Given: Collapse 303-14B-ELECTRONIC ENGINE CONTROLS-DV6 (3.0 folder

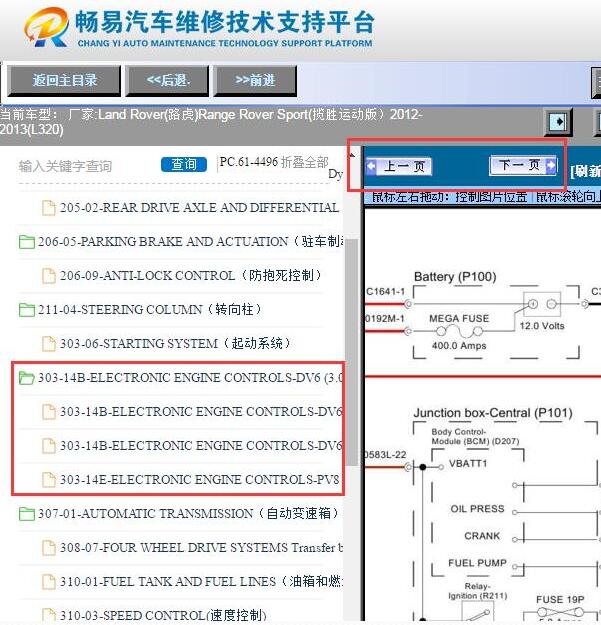Looking at the screenshot, I should (x=191, y=377).
